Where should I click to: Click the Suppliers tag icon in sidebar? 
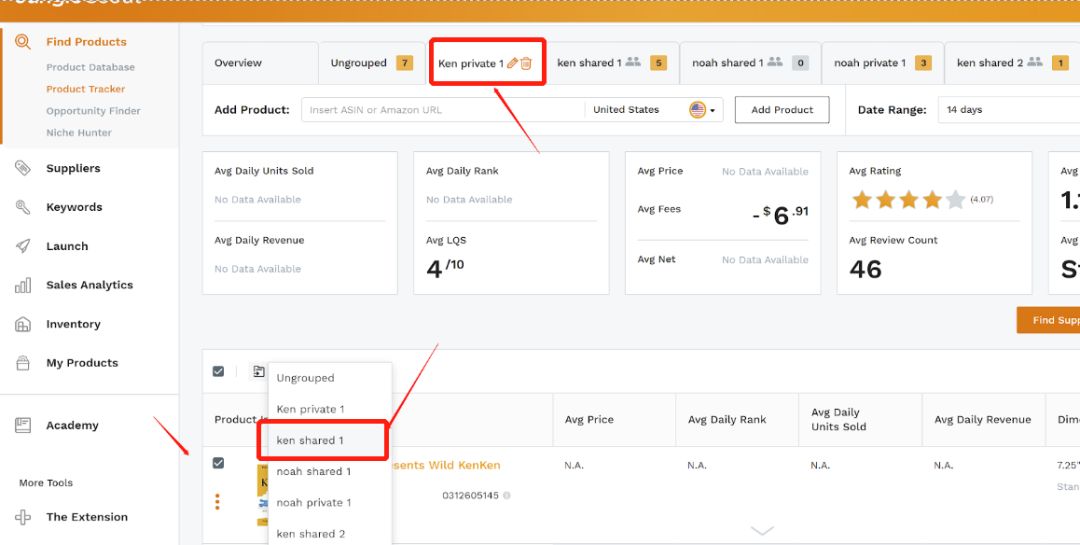point(23,168)
